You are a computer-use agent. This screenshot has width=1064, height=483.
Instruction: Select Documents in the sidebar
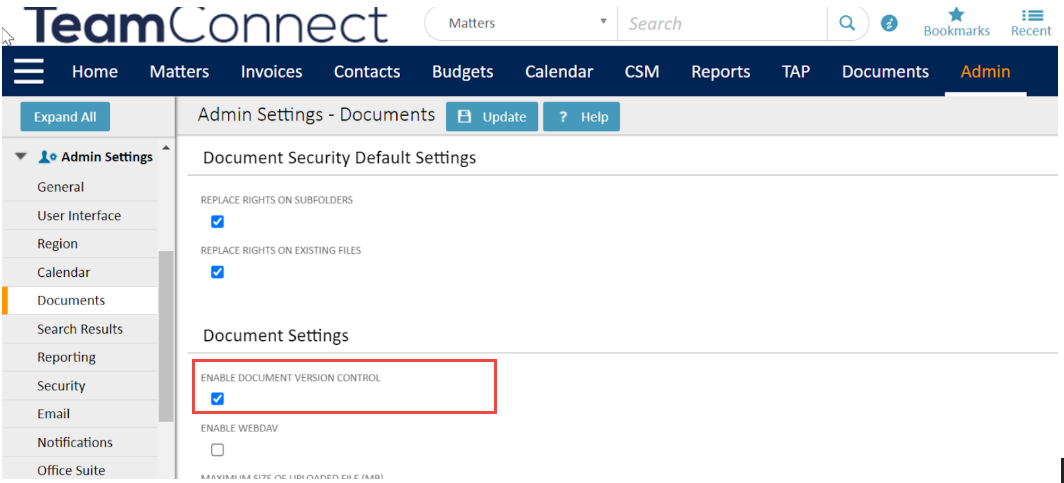click(80, 301)
